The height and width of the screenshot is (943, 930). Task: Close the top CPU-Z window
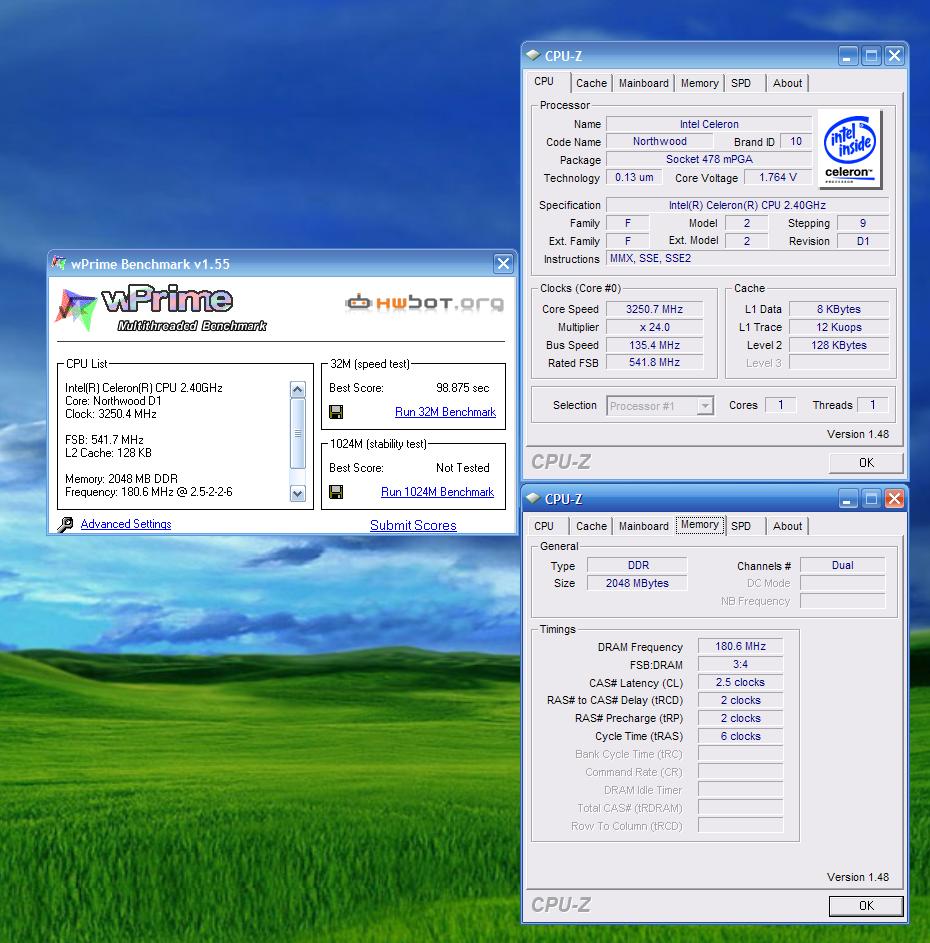(x=895, y=56)
